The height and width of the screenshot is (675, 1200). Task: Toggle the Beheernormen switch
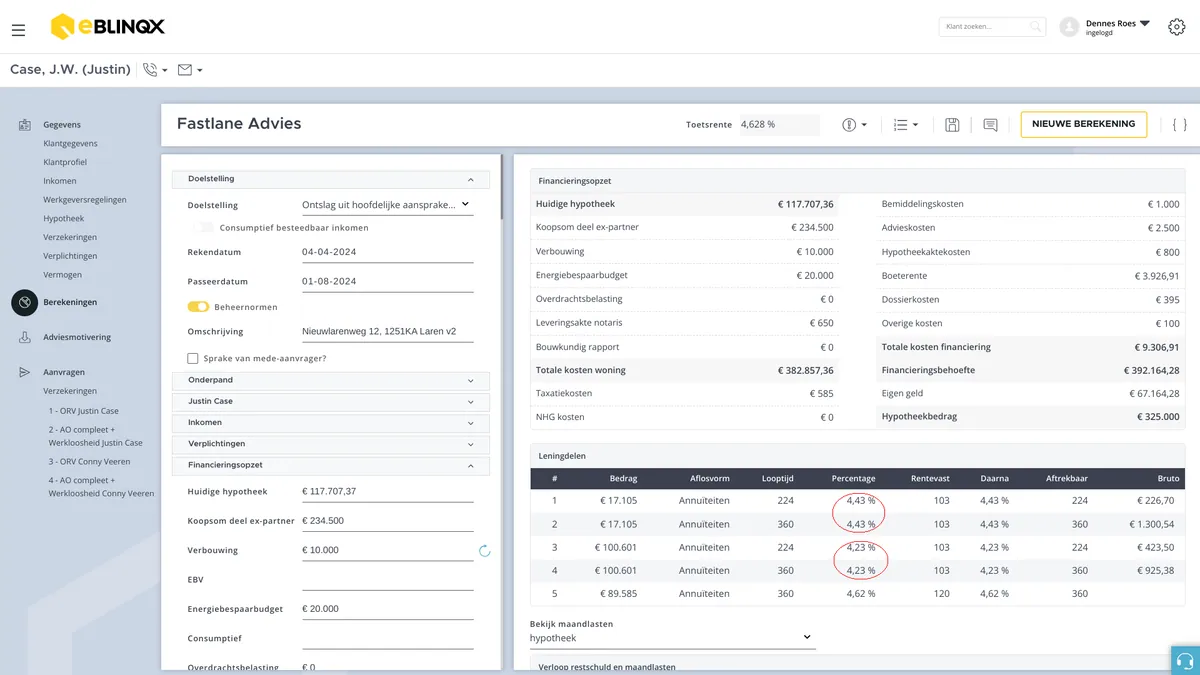click(x=198, y=307)
